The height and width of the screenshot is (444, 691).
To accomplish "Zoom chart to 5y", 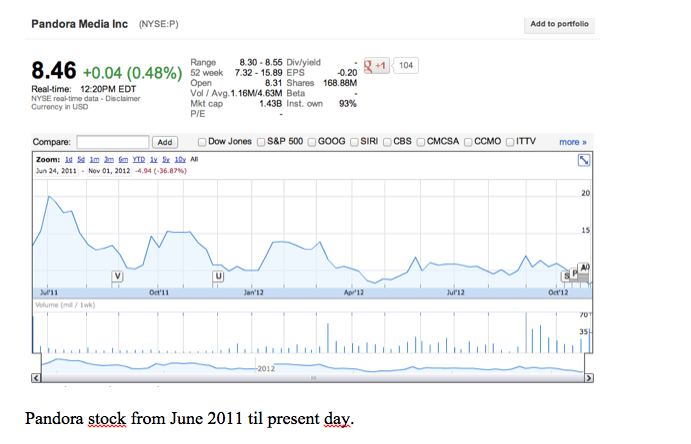I will coord(166,159).
